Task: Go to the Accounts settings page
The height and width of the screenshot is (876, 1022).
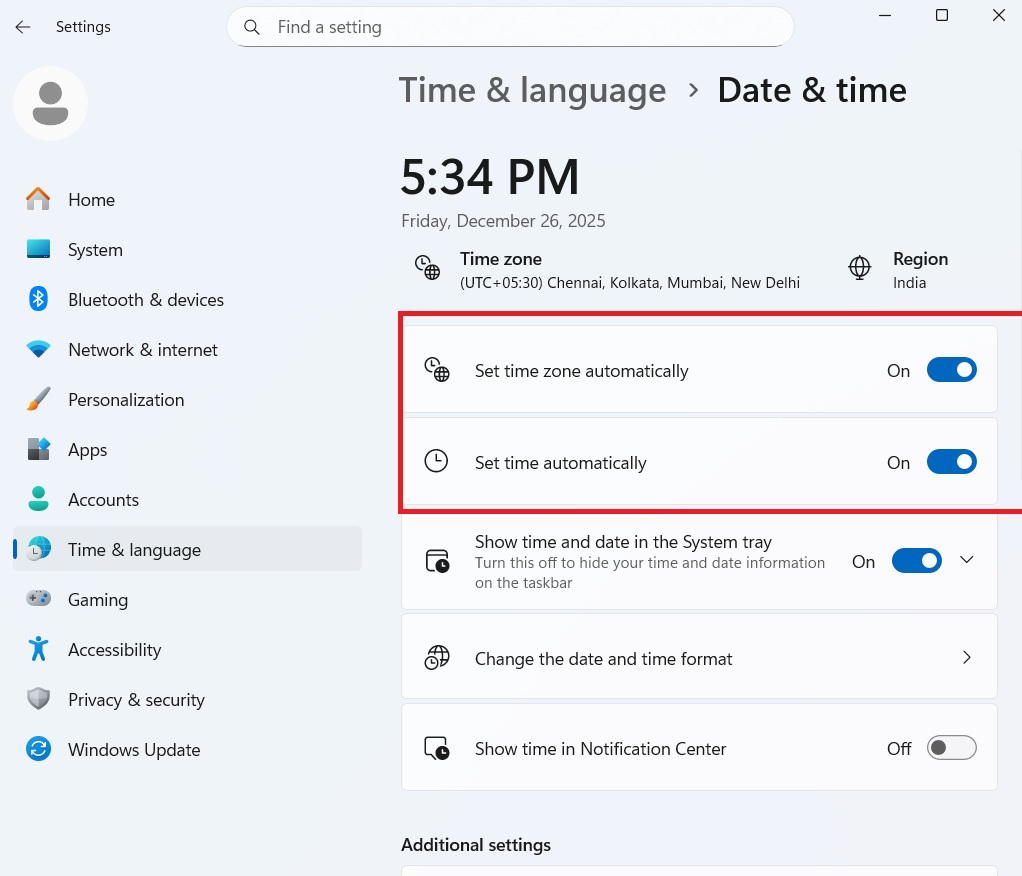Action: [x=103, y=499]
